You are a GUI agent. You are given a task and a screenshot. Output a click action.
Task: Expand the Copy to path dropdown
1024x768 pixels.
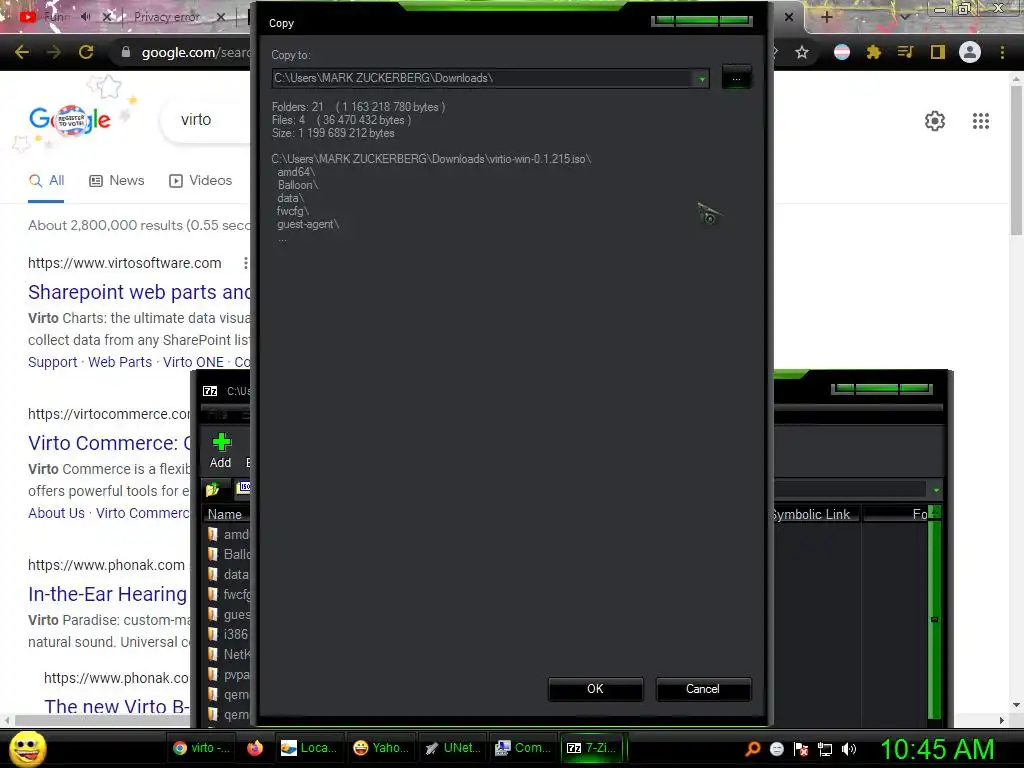coord(701,78)
